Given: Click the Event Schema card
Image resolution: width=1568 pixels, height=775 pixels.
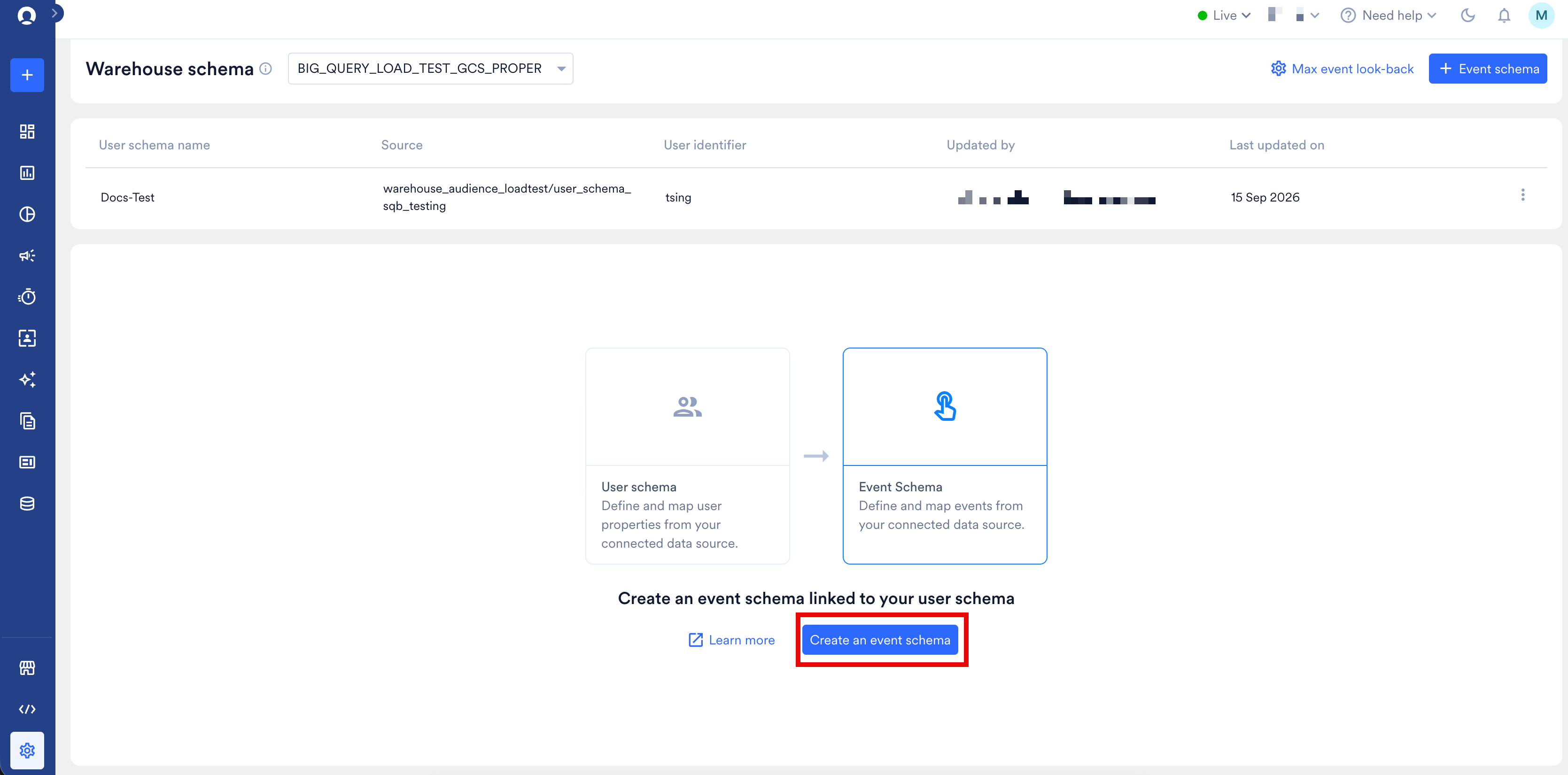Looking at the screenshot, I should point(945,456).
